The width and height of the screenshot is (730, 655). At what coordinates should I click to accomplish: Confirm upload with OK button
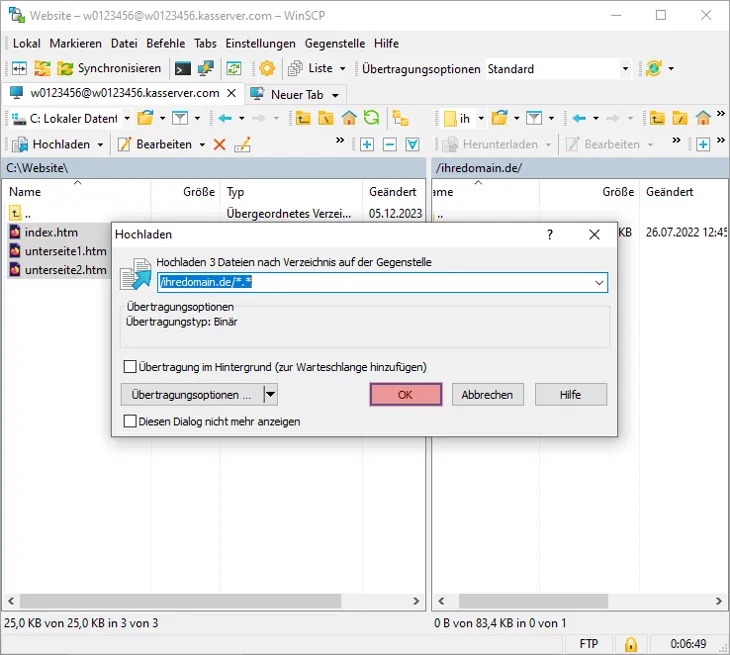406,395
